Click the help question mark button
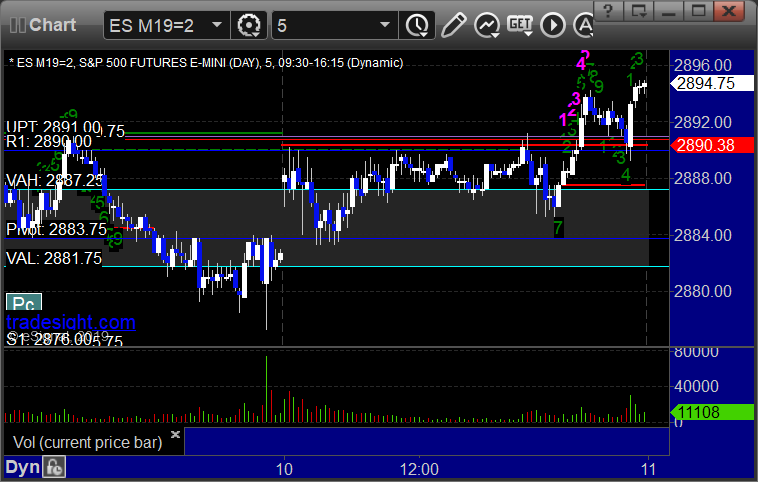The height and width of the screenshot is (482, 758). 608,11
